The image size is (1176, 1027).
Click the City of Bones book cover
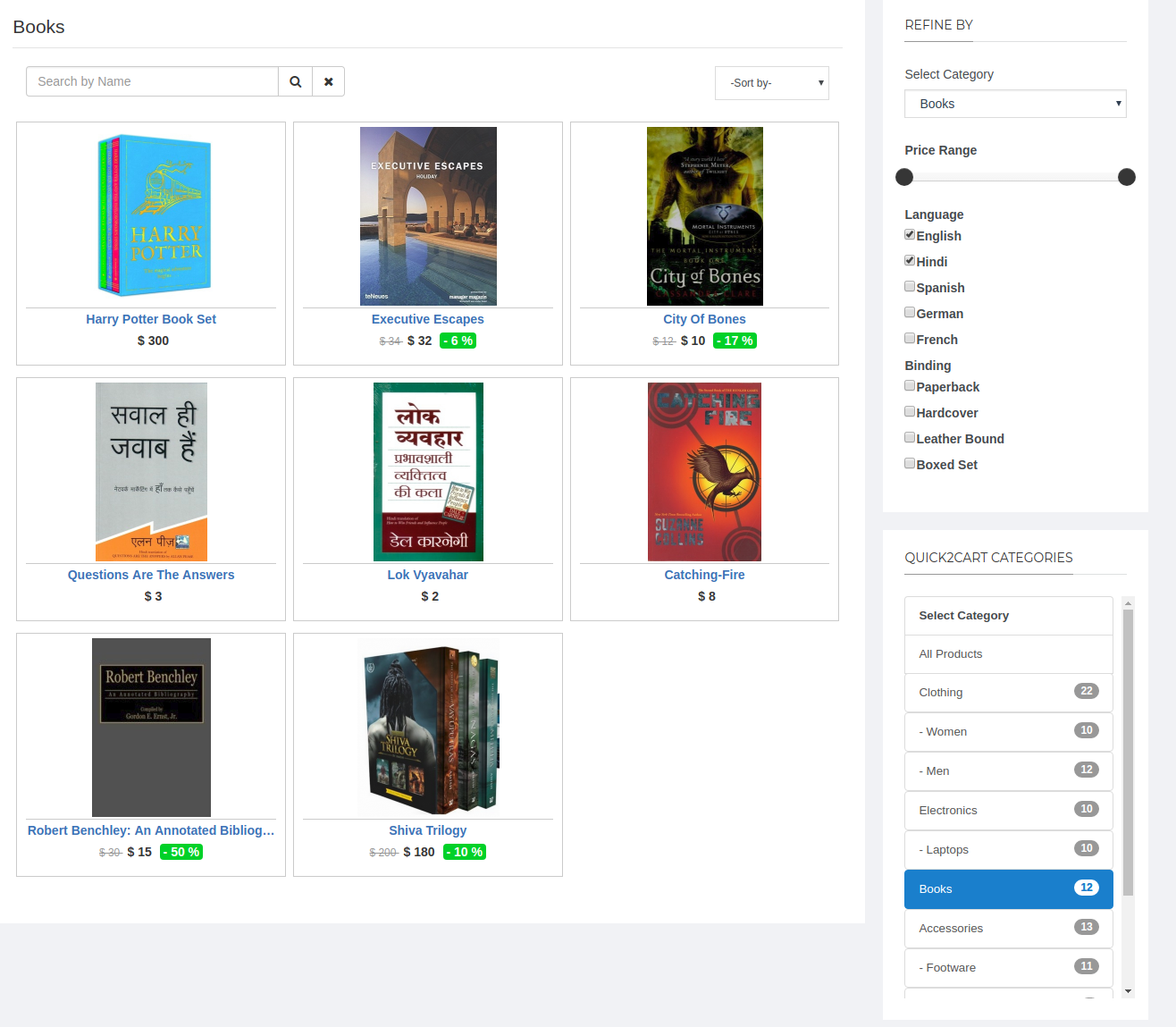coord(704,215)
